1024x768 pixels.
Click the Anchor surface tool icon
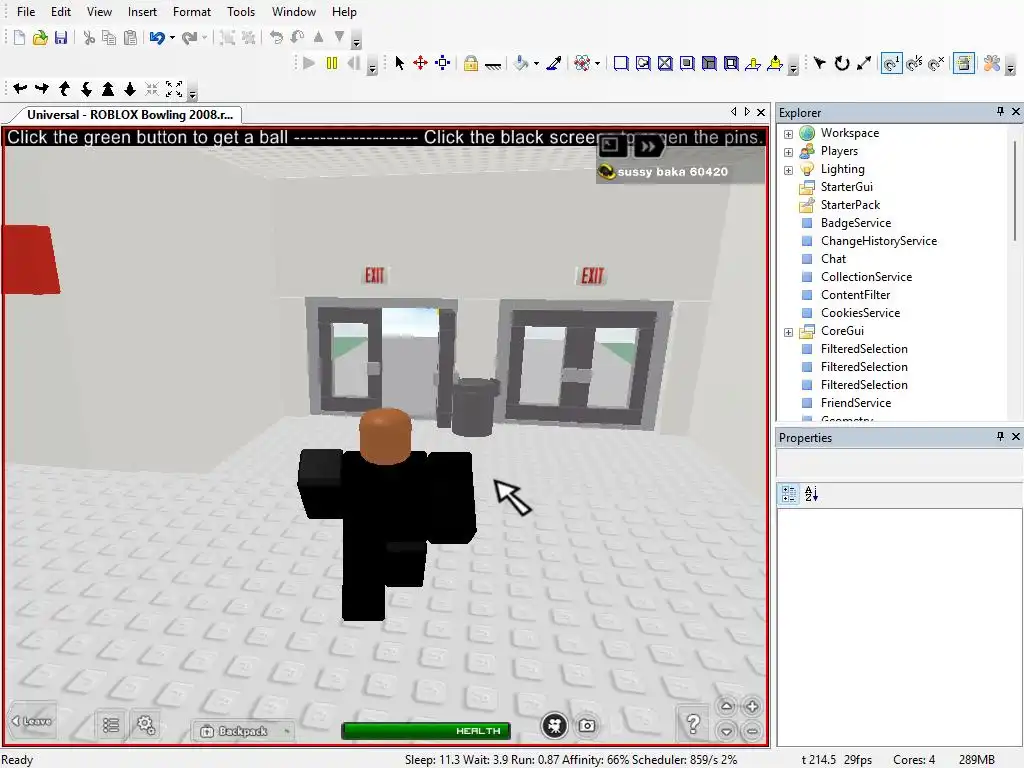click(493, 64)
